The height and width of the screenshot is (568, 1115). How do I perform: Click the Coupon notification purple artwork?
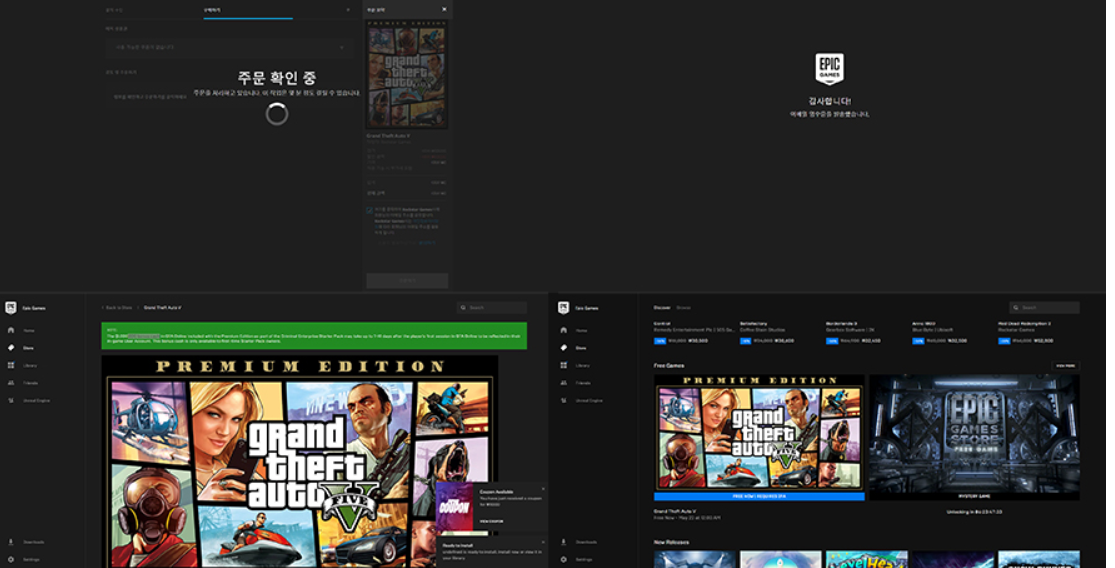pyautogui.click(x=454, y=506)
